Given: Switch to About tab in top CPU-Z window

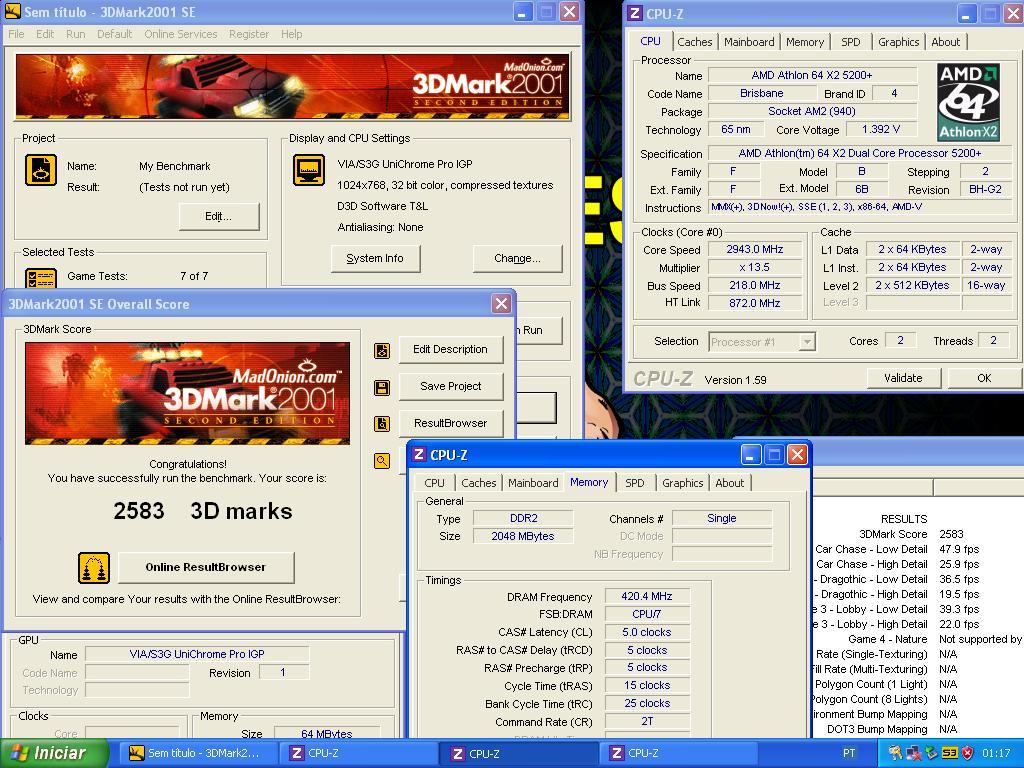Looking at the screenshot, I should [946, 42].
